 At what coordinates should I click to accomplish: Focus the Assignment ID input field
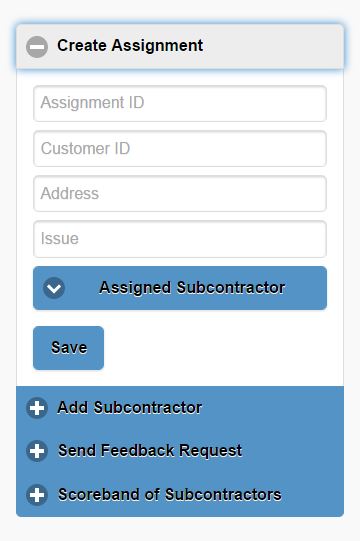coord(180,104)
